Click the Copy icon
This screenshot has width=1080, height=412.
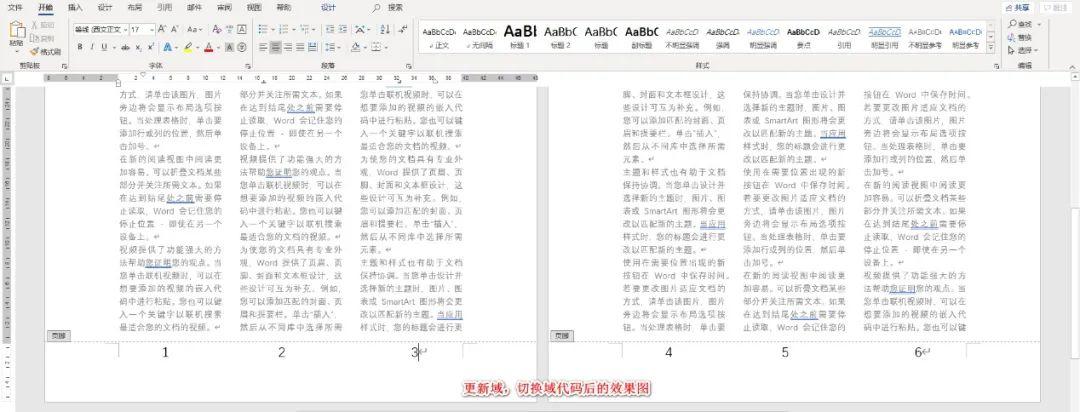[x=34, y=38]
